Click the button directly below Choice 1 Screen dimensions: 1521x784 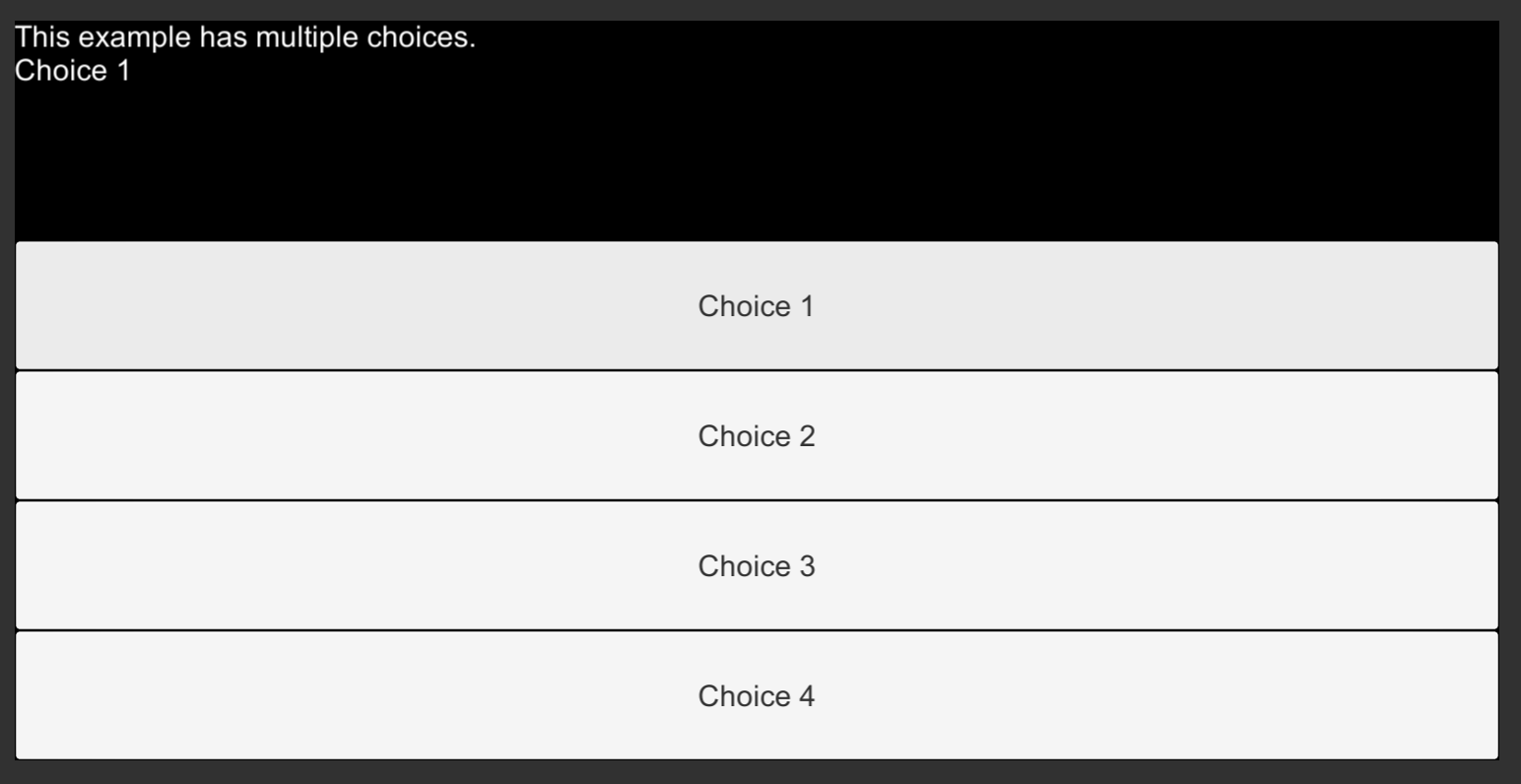757,436
